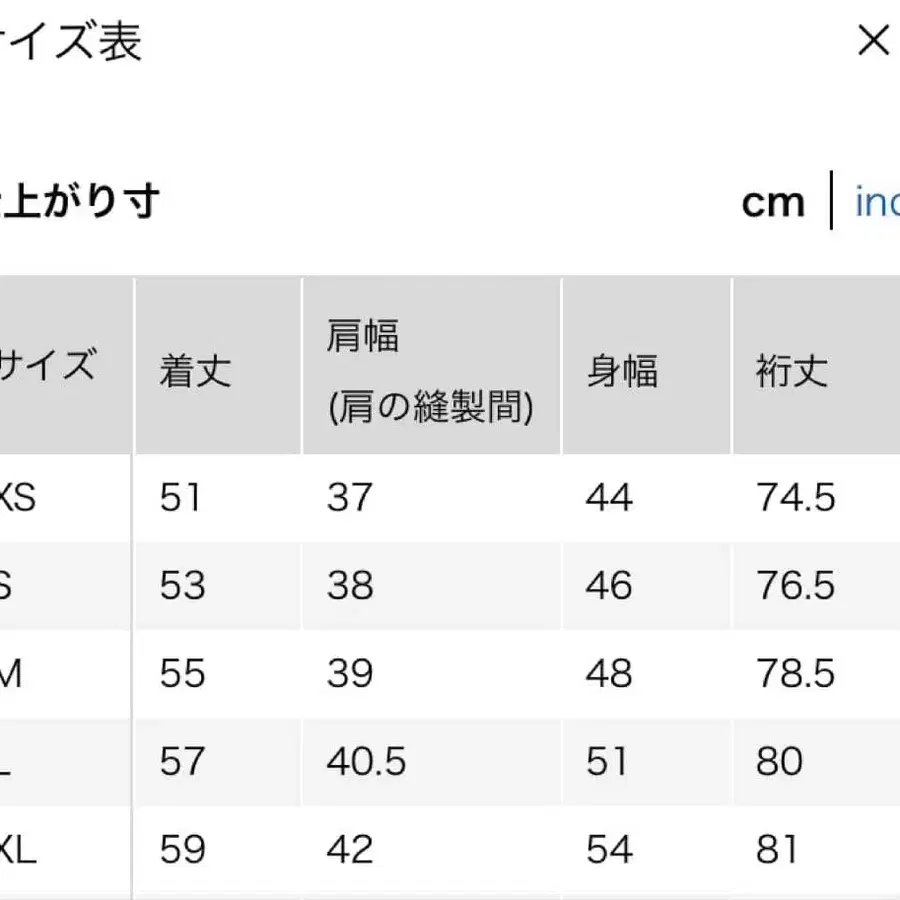Select the 74.5 裄丈 value for XS

tap(795, 497)
